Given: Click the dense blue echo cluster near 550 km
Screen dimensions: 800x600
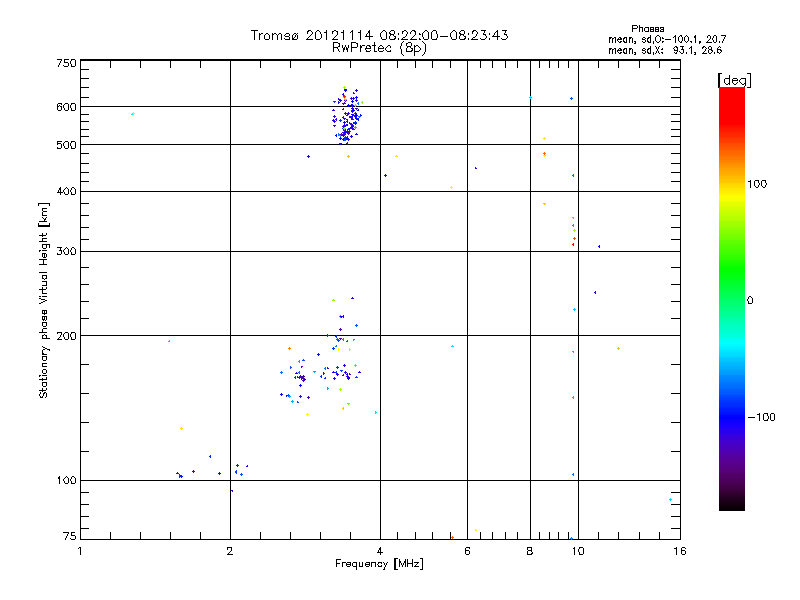Looking at the screenshot, I should (x=347, y=116).
